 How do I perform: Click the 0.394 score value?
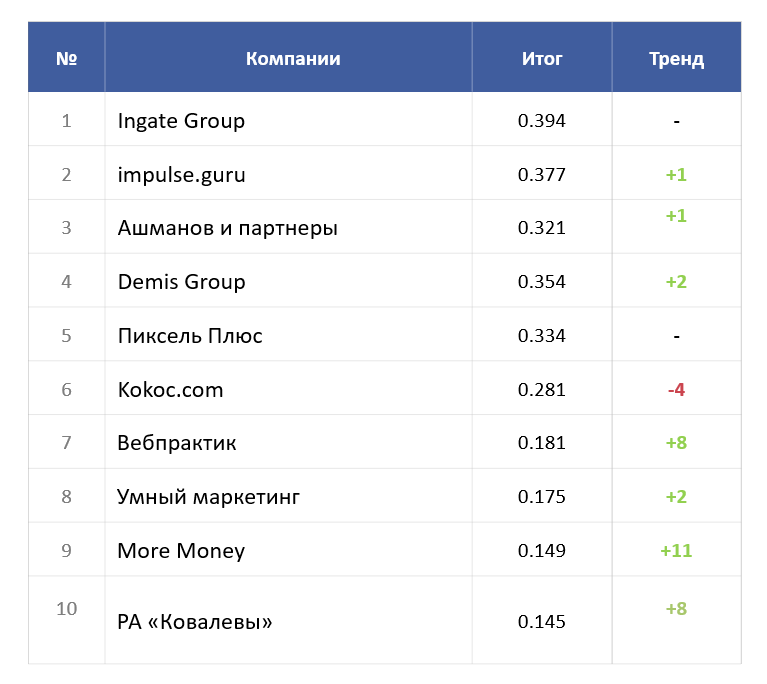coord(542,121)
